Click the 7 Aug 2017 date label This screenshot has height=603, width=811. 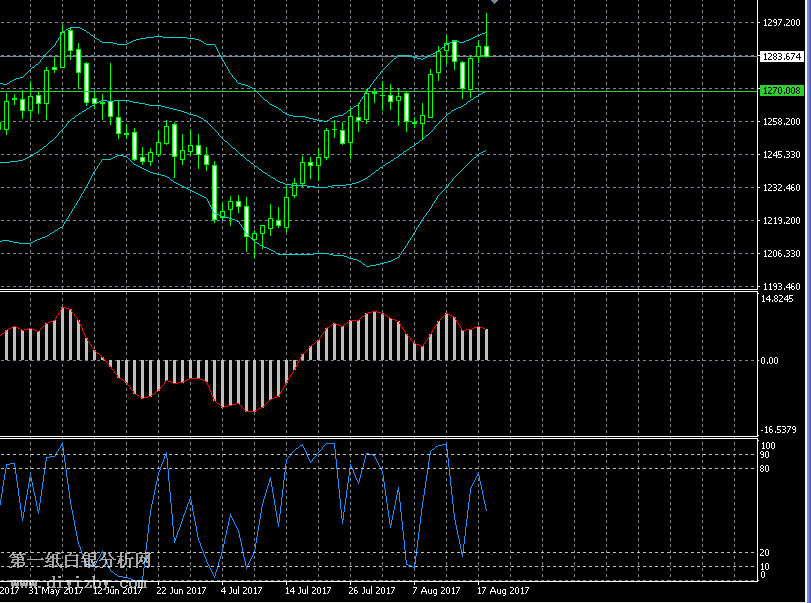pyautogui.click(x=435, y=590)
